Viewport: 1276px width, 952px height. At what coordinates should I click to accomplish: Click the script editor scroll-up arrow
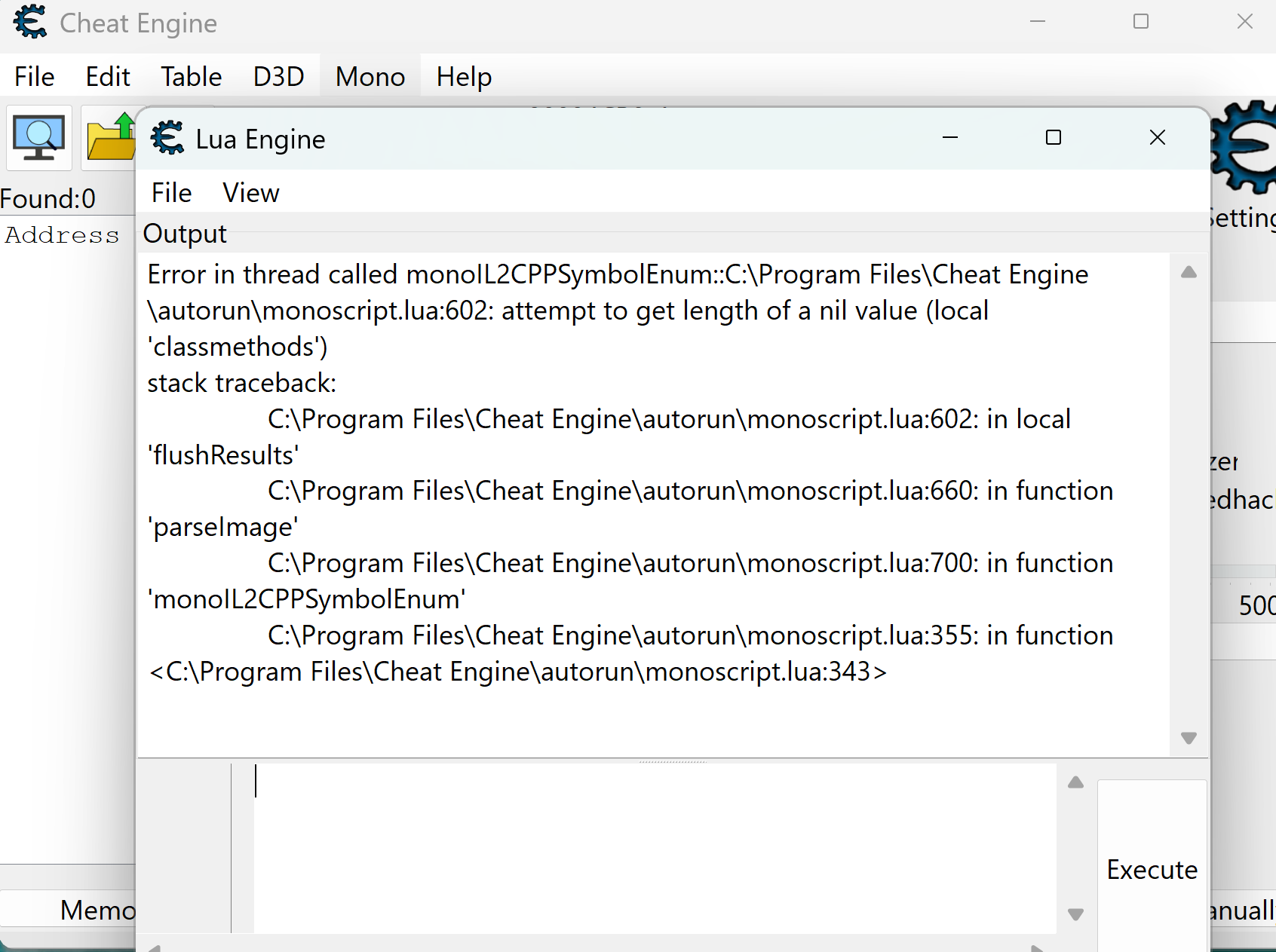[1076, 782]
